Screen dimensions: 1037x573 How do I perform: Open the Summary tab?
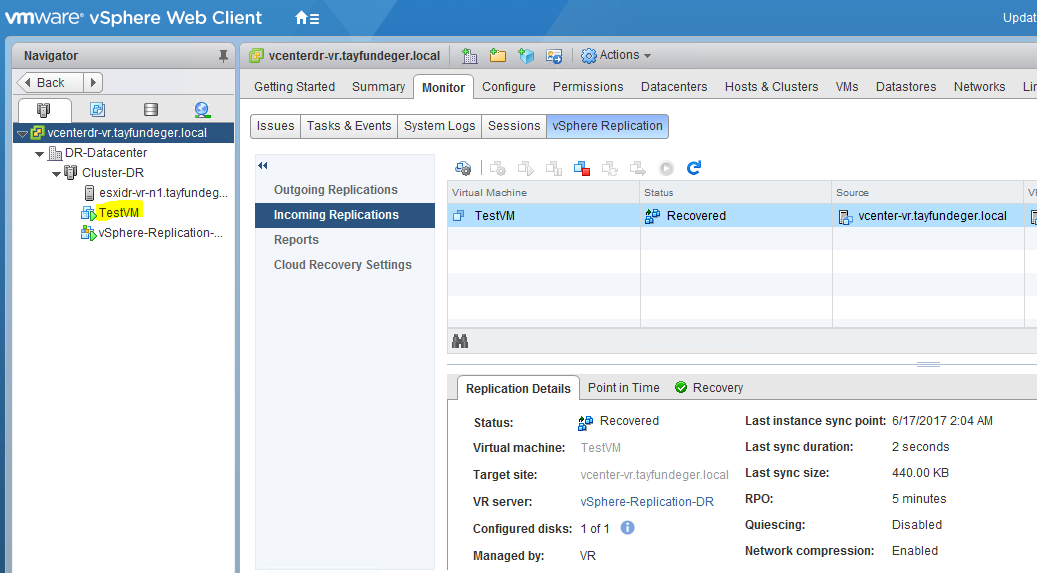(x=378, y=87)
